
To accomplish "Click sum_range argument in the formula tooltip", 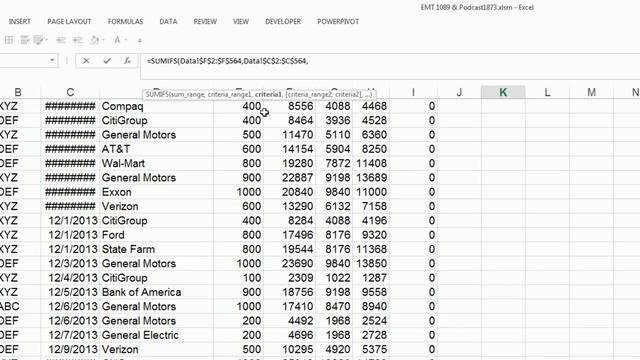I will click(189, 94).
